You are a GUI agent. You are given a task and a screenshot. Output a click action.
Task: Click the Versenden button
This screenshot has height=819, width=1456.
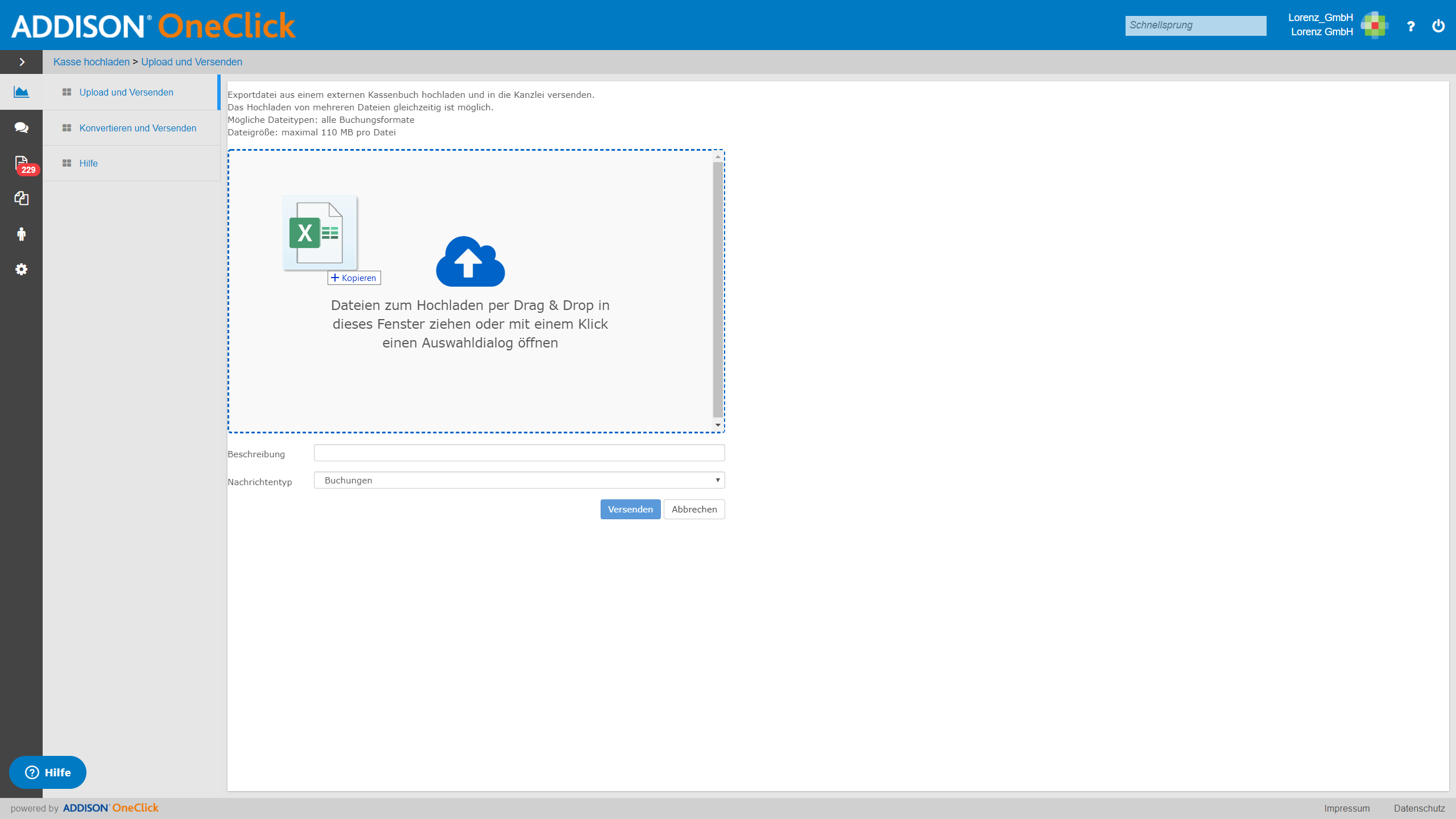point(630,509)
